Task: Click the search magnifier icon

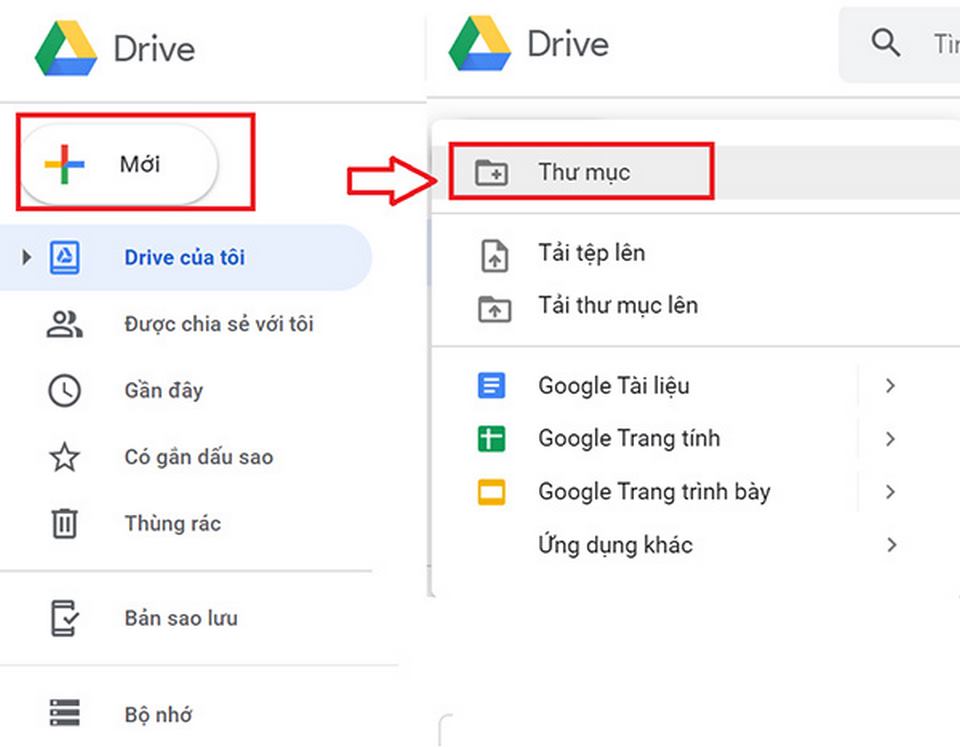Action: tap(885, 44)
